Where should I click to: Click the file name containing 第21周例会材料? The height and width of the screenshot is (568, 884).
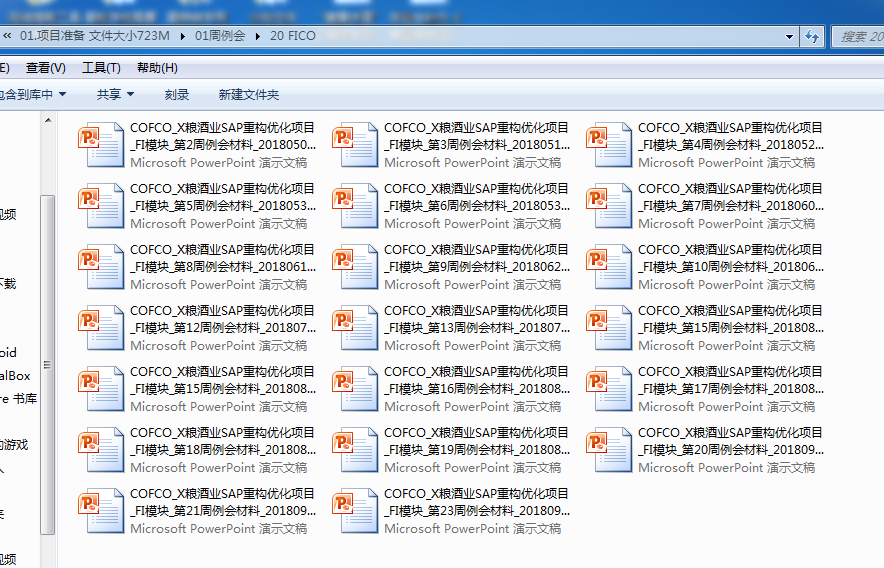click(x=223, y=502)
